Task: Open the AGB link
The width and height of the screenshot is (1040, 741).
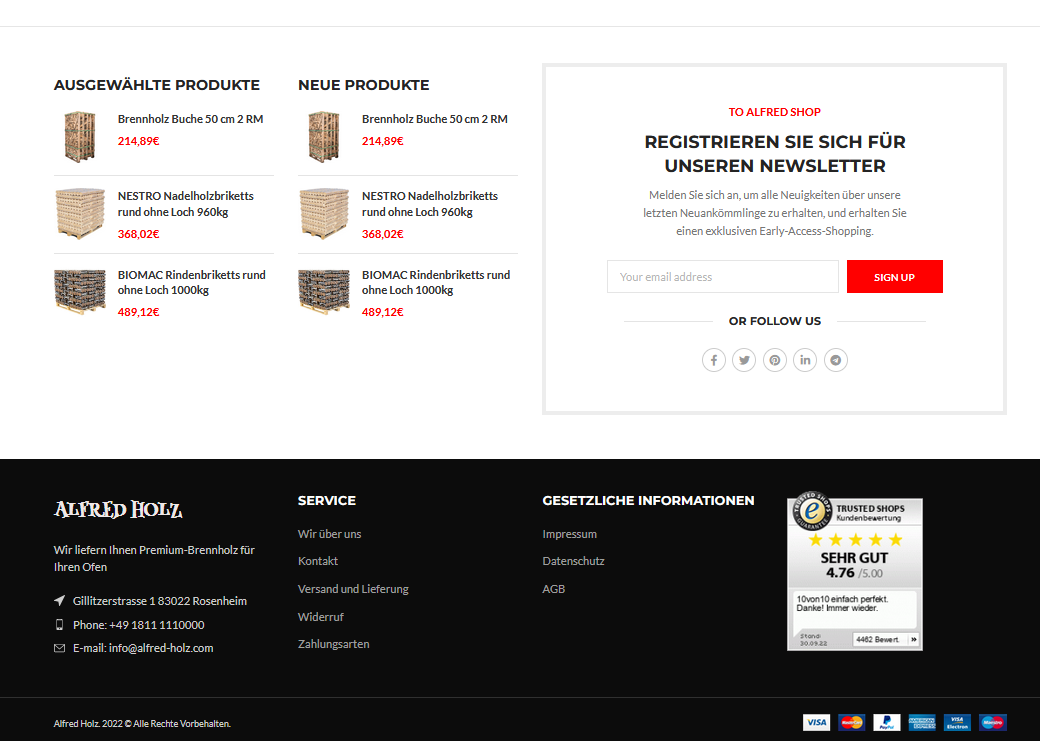Action: point(554,589)
